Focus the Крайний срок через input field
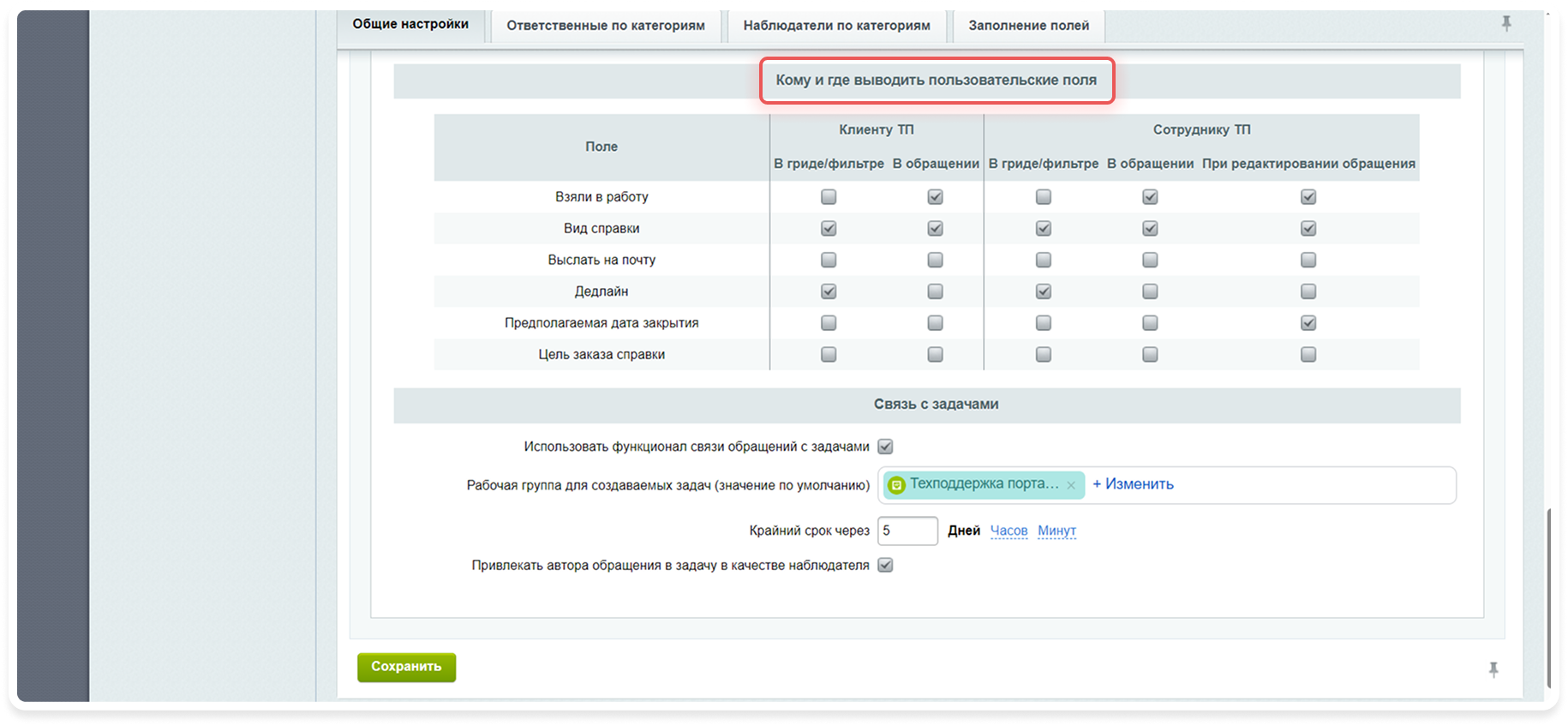Viewport: 1568px width, 726px height. (907, 531)
